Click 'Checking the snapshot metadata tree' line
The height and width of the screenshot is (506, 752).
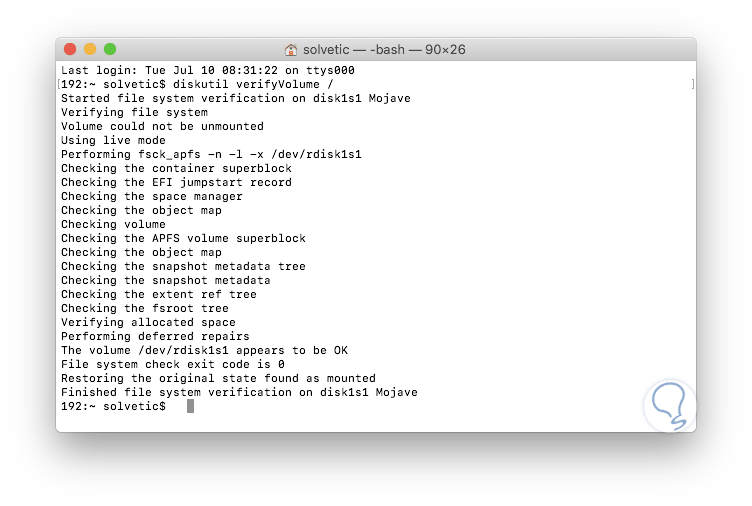tap(183, 267)
